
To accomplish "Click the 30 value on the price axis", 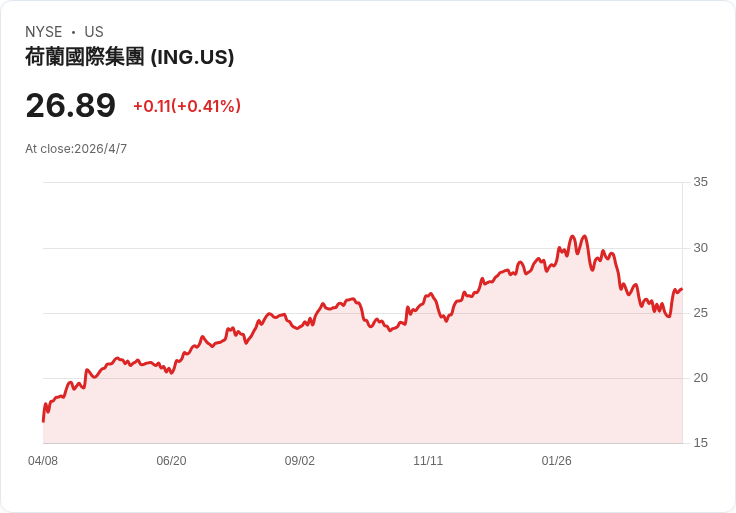I will click(x=700, y=248).
